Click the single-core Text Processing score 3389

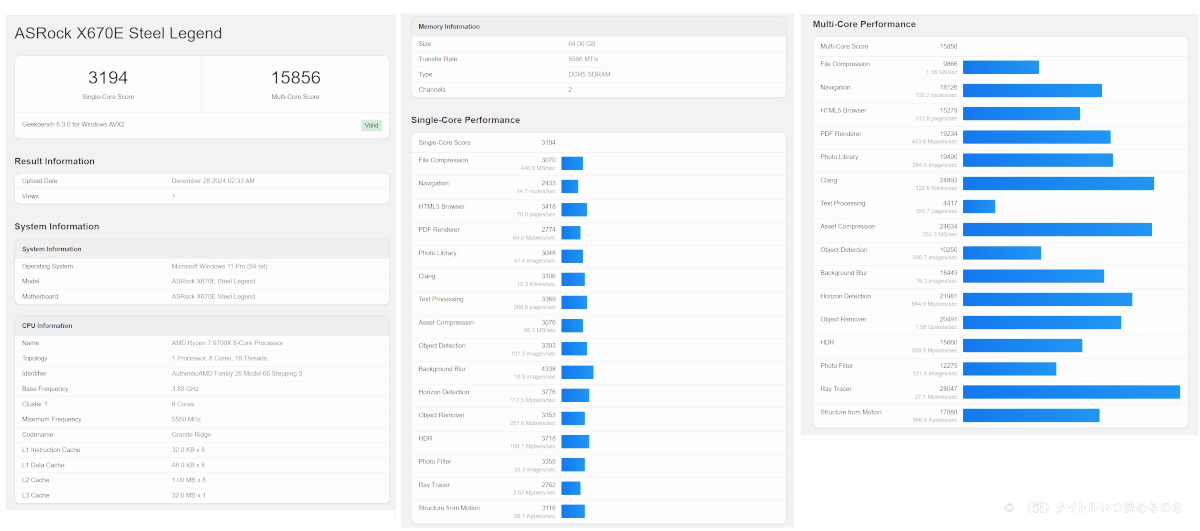pos(549,299)
